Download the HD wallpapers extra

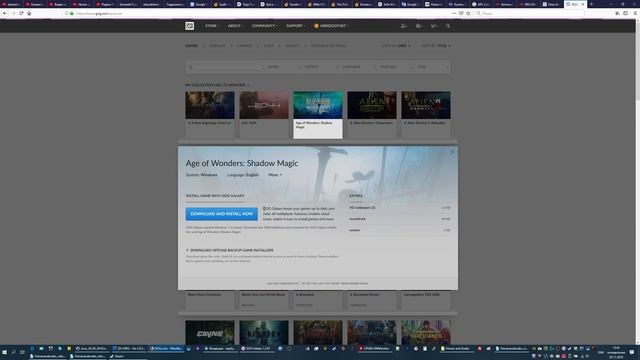coord(400,208)
